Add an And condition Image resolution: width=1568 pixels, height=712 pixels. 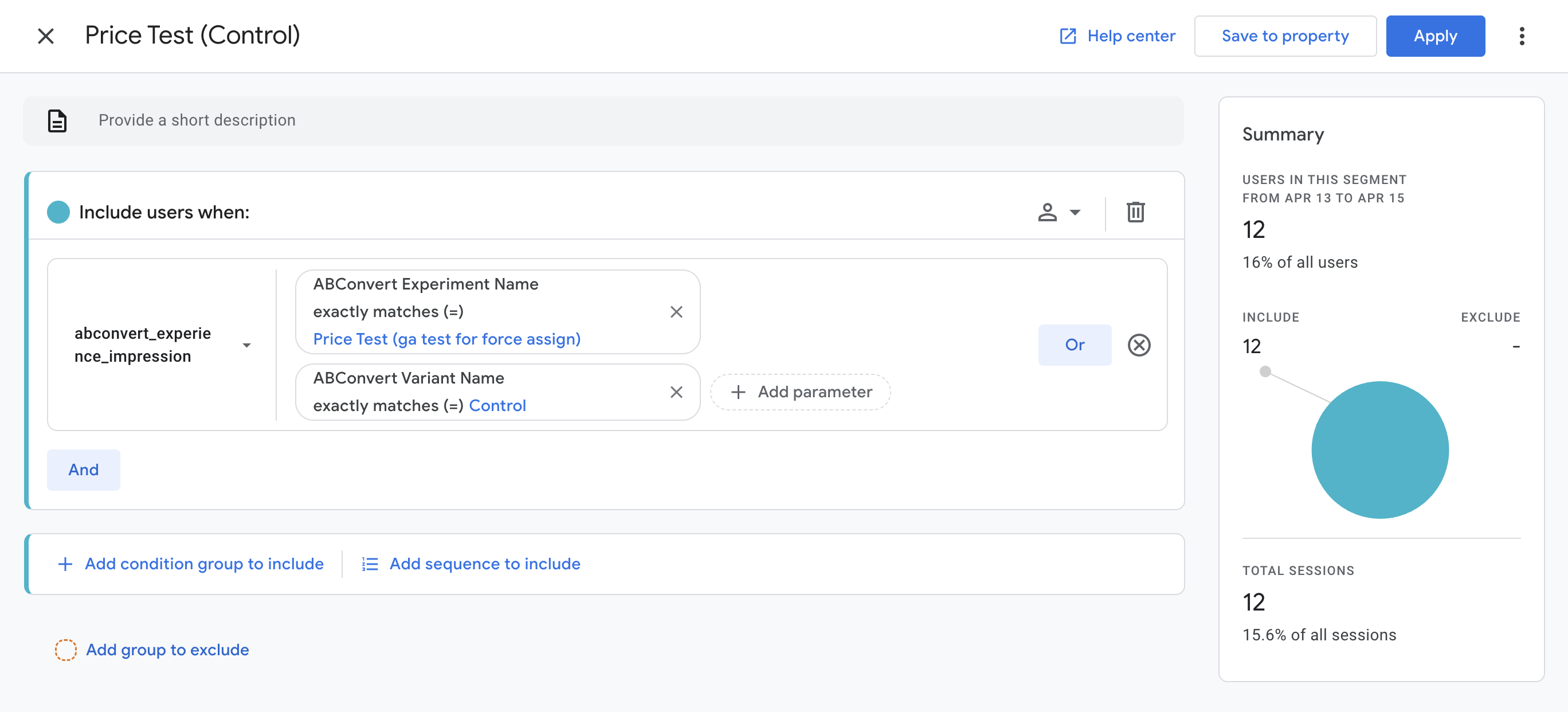tap(84, 470)
